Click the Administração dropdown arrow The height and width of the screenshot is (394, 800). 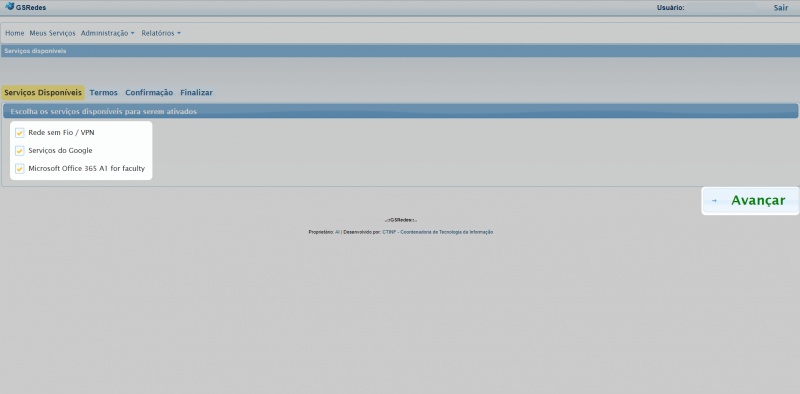(x=133, y=33)
